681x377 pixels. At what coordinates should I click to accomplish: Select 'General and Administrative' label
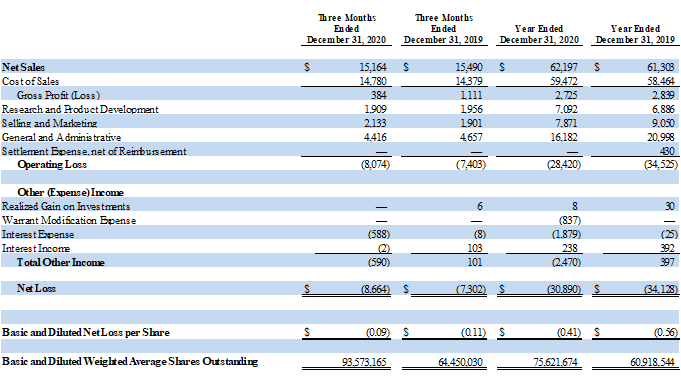(x=61, y=137)
